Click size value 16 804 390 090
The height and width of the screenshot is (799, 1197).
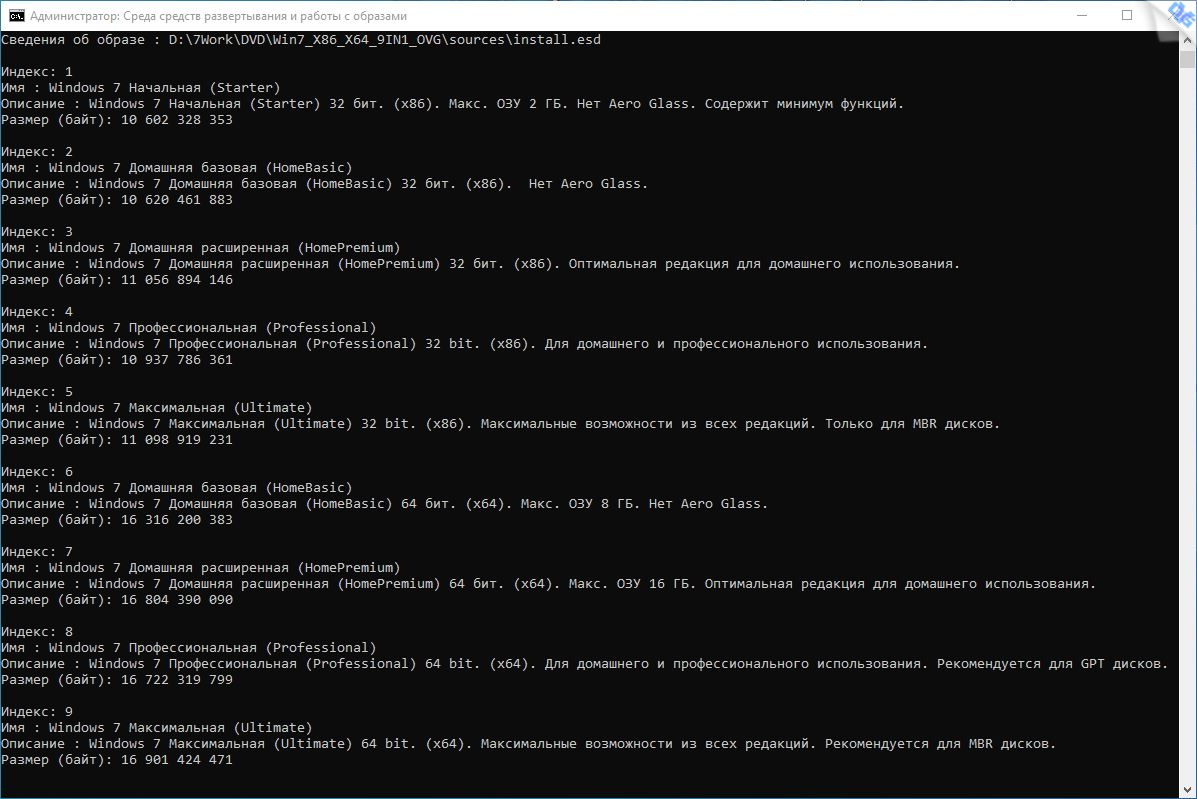(x=176, y=601)
